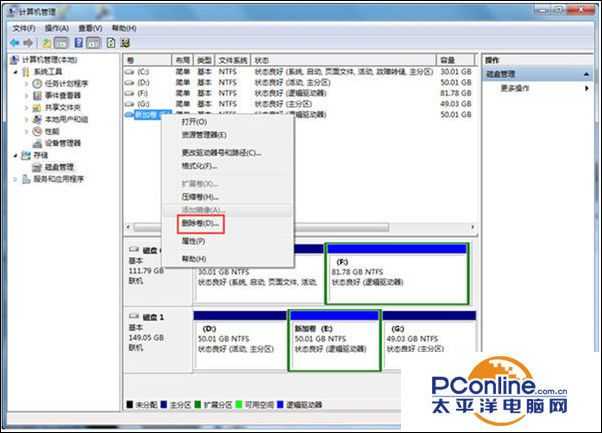Expand the 共享文件夹 node arrow
The width and height of the screenshot is (602, 433).
(26, 107)
